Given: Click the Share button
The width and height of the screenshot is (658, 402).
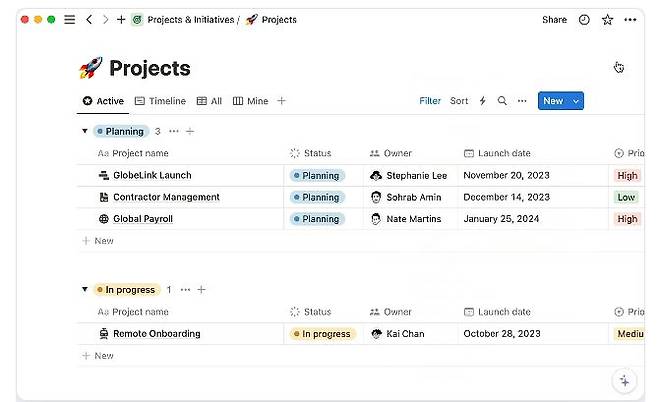Looking at the screenshot, I should (554, 20).
